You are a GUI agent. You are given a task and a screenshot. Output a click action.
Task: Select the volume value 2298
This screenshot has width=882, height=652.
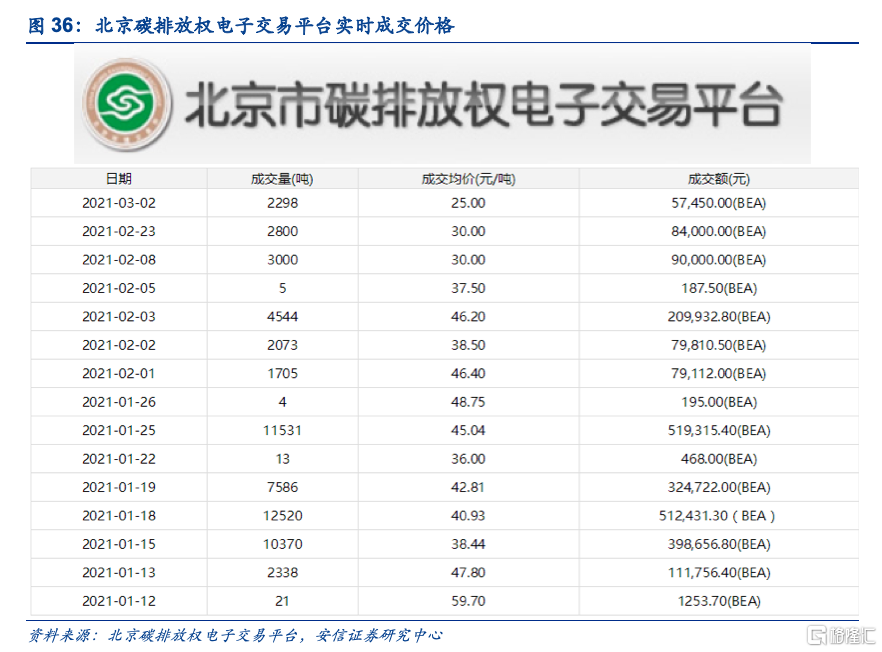(282, 203)
